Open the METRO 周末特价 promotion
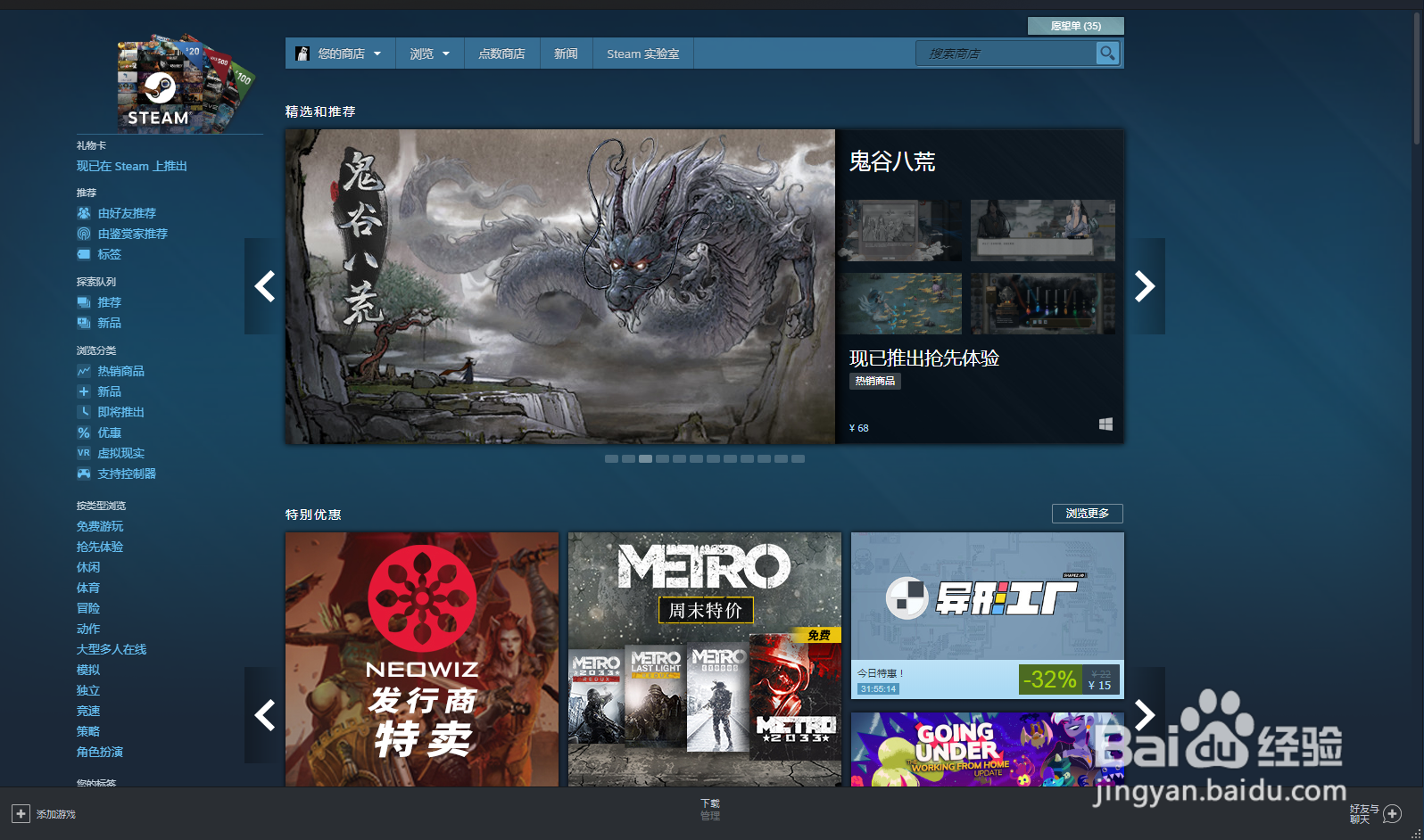The image size is (1424, 840). [x=705, y=659]
